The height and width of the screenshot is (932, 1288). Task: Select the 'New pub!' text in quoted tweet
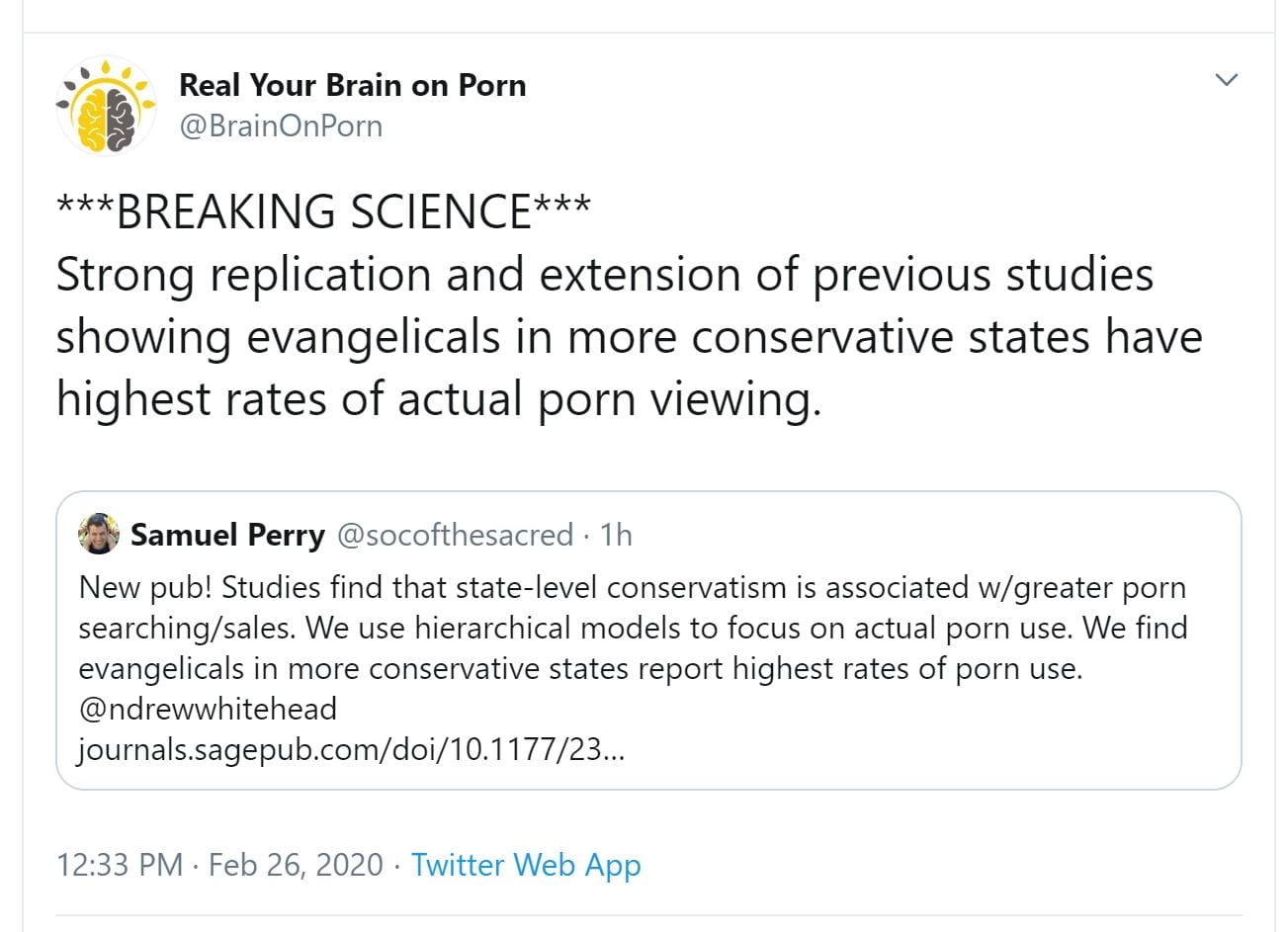pos(144,588)
